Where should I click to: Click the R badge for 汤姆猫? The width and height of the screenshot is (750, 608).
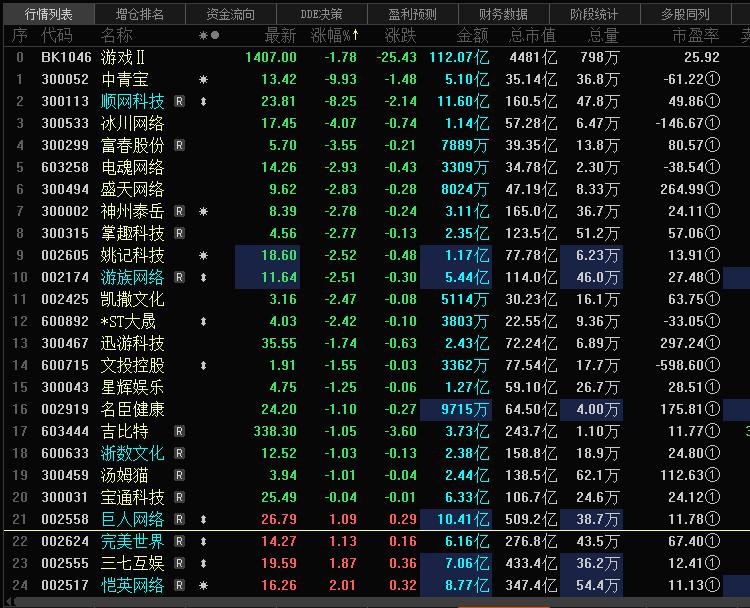click(x=179, y=475)
